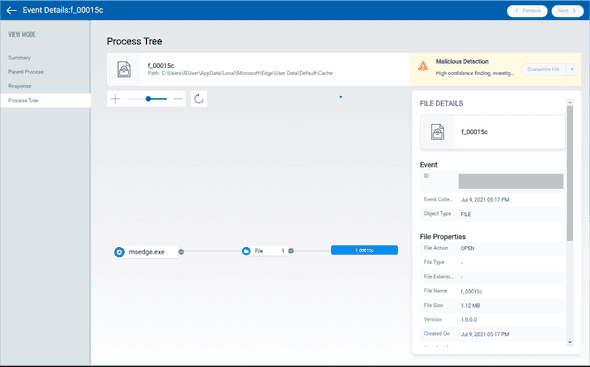
Task: Adjust the process tree zoom slider
Action: click(x=148, y=99)
